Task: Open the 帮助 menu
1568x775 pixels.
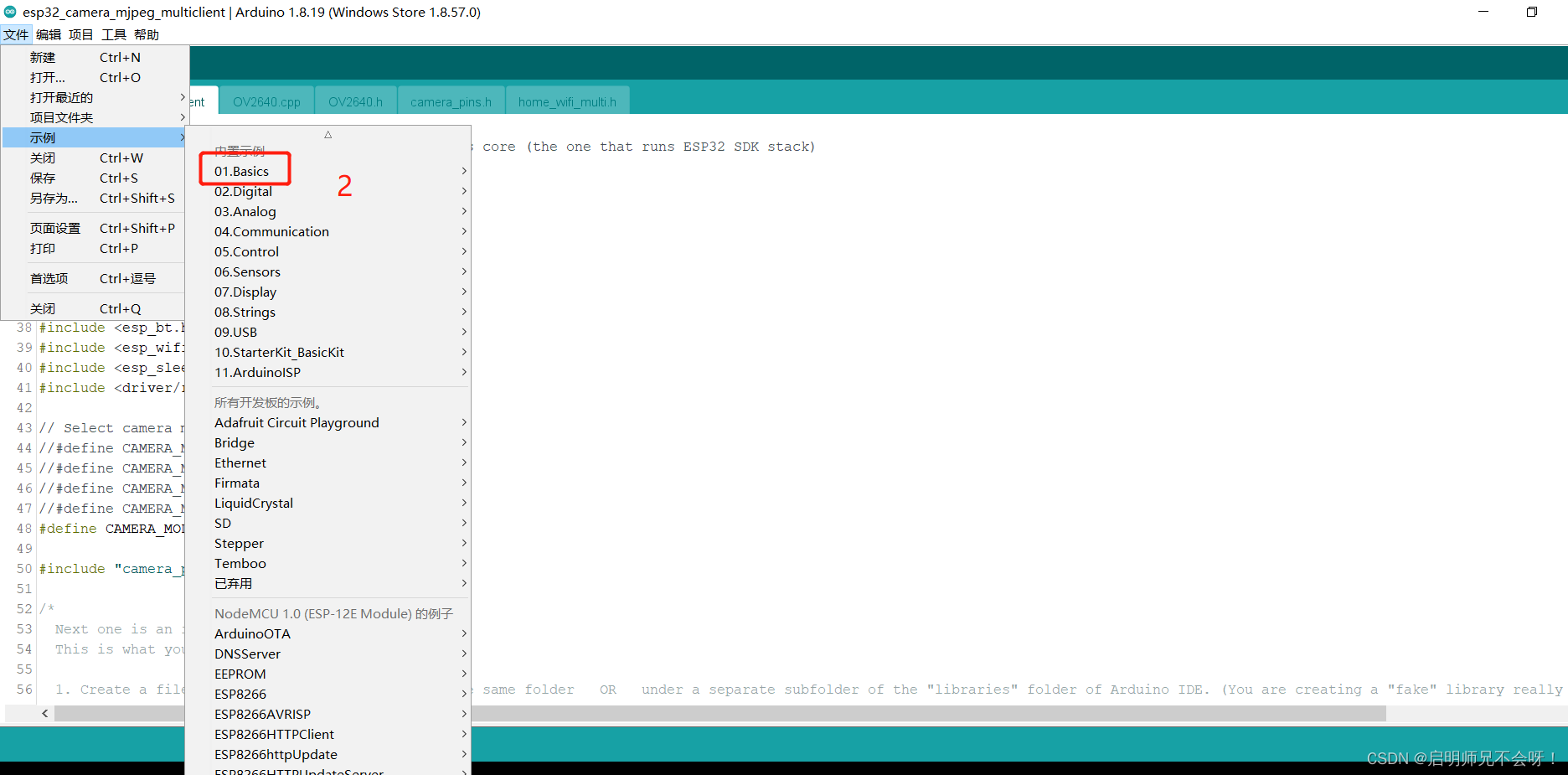Action: pos(146,34)
